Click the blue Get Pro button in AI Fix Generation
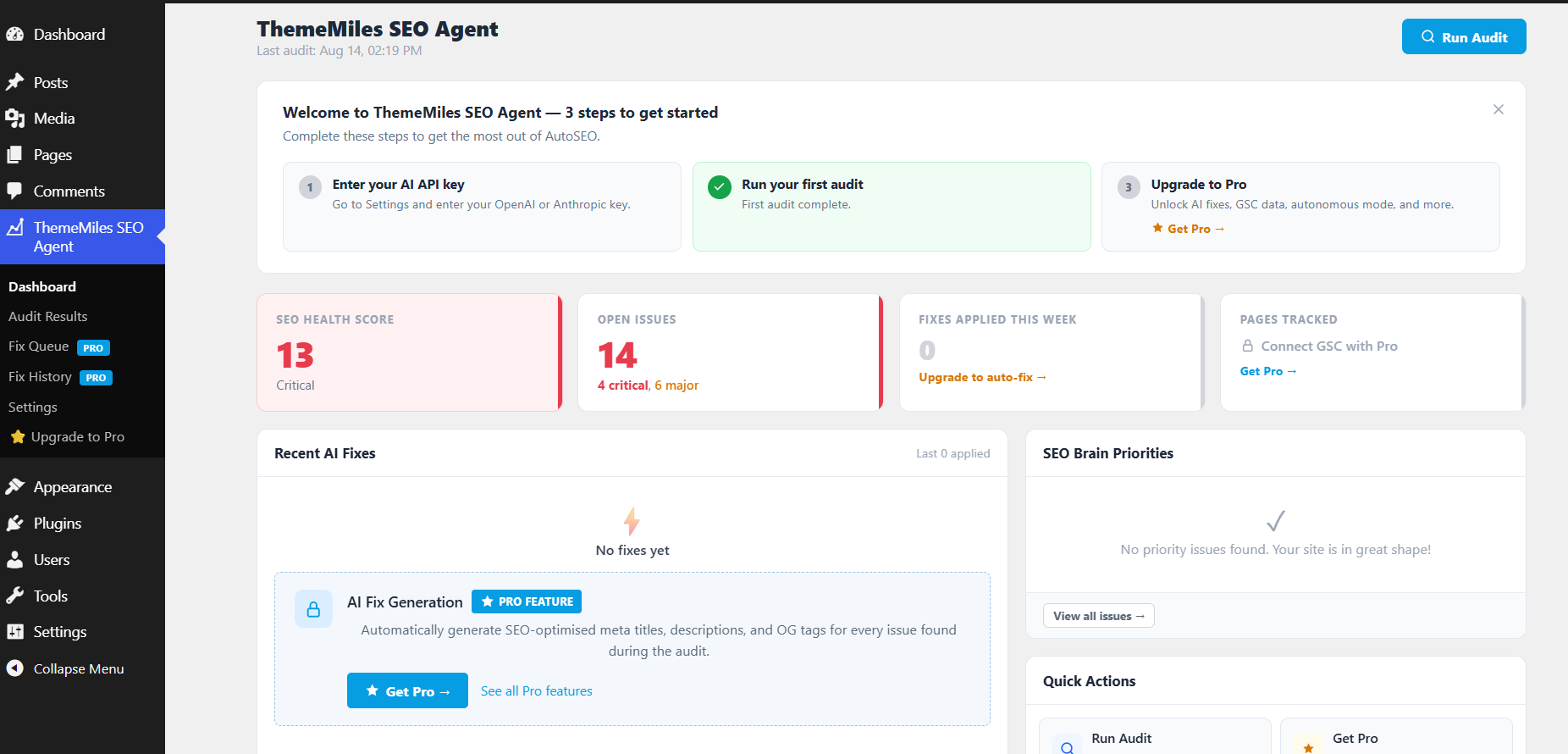The width and height of the screenshot is (1568, 754). pyautogui.click(x=407, y=690)
